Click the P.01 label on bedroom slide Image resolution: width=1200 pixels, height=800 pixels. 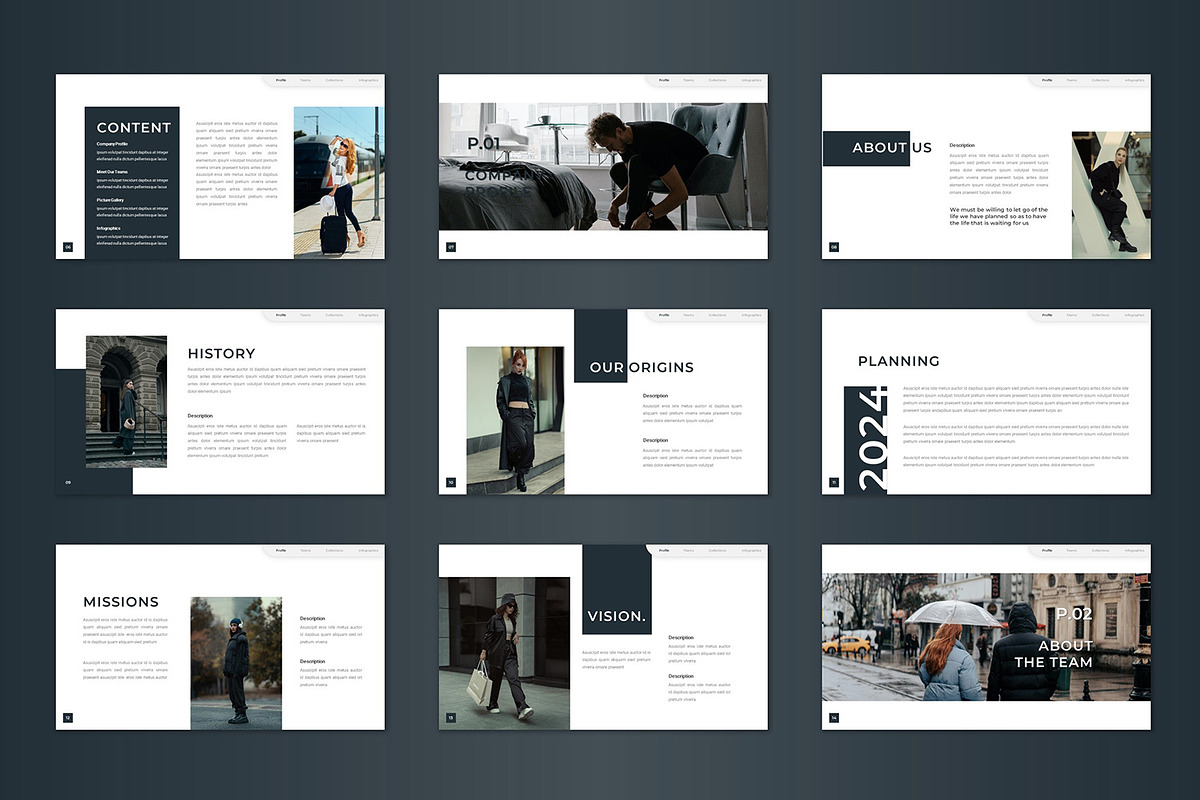(483, 144)
